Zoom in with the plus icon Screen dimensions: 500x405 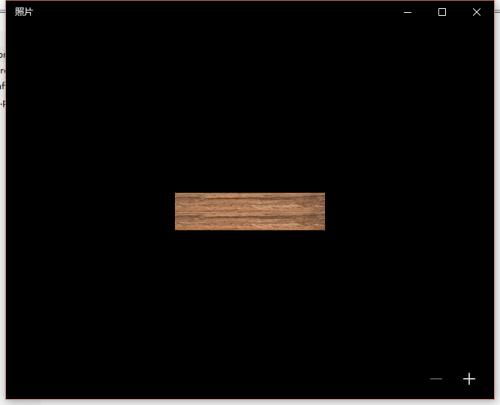pyautogui.click(x=469, y=379)
